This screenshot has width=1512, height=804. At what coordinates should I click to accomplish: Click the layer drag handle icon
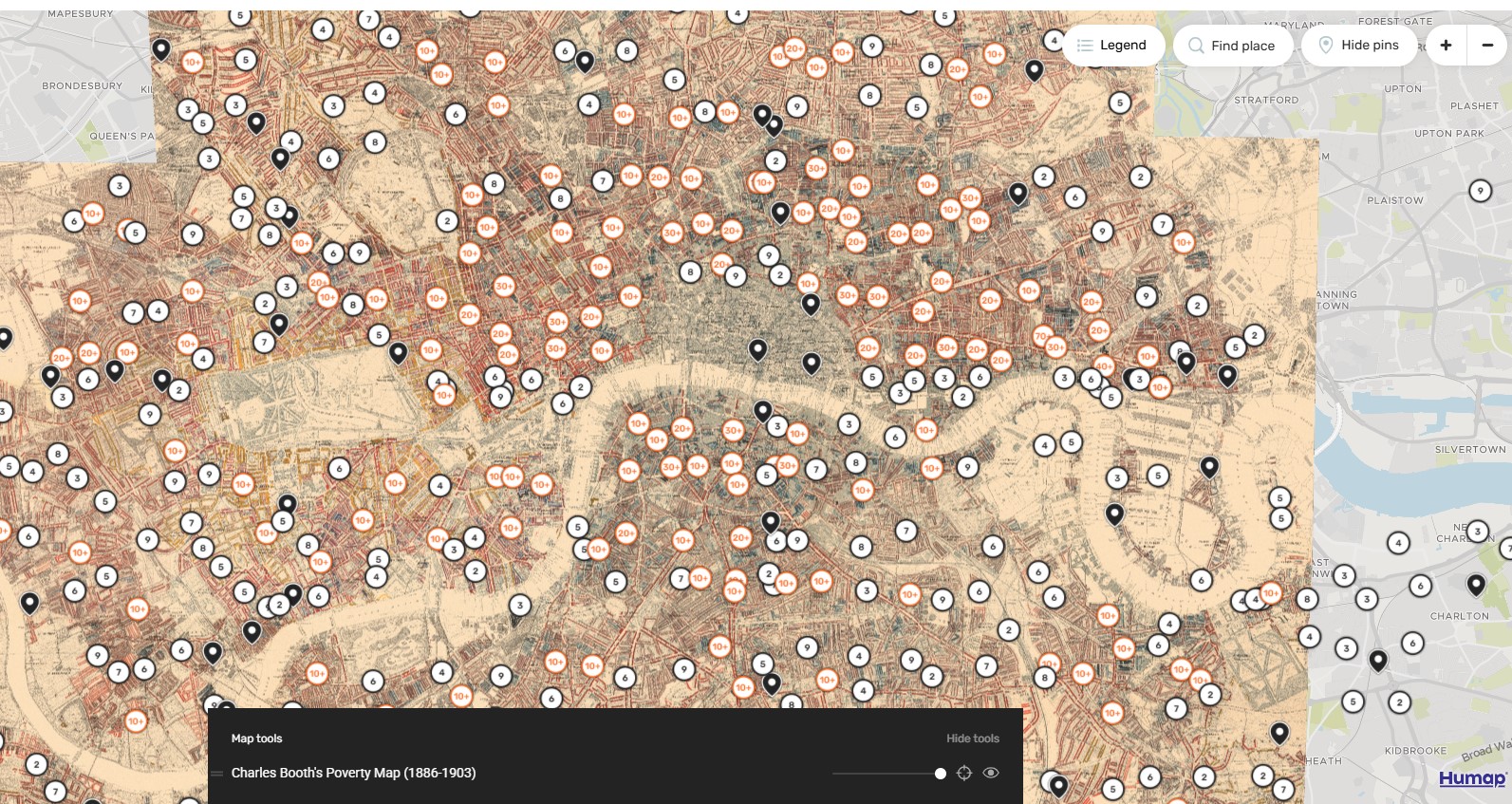coord(217,774)
